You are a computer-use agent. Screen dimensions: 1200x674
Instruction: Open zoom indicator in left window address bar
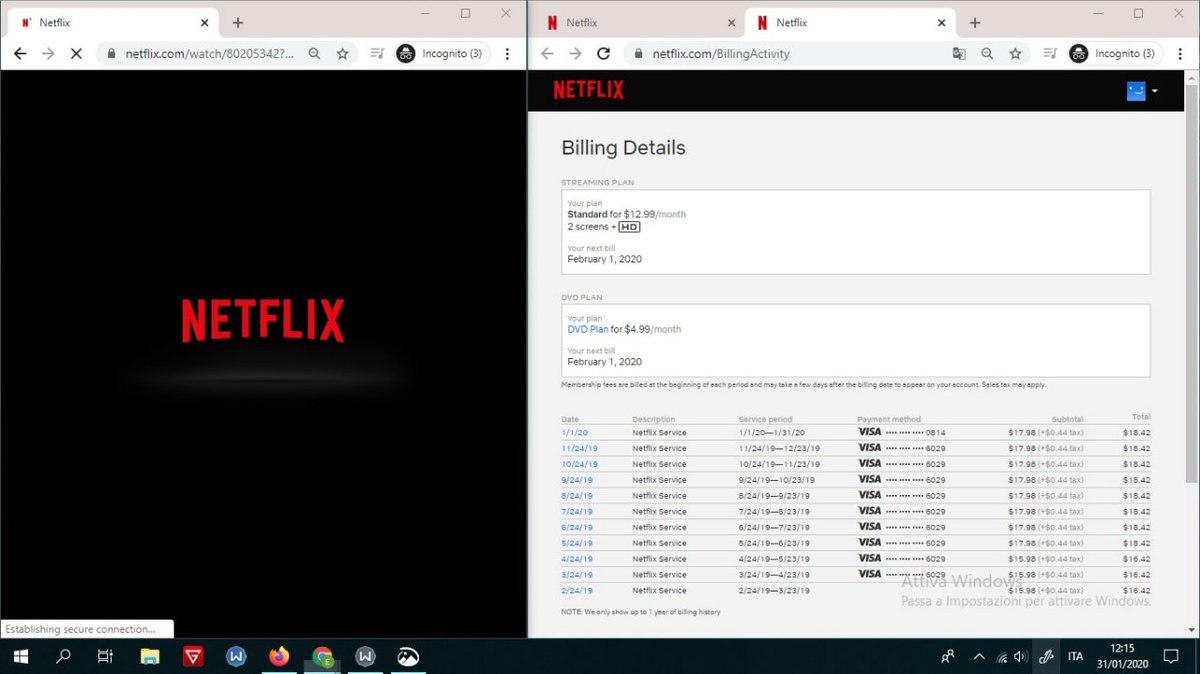click(x=314, y=53)
